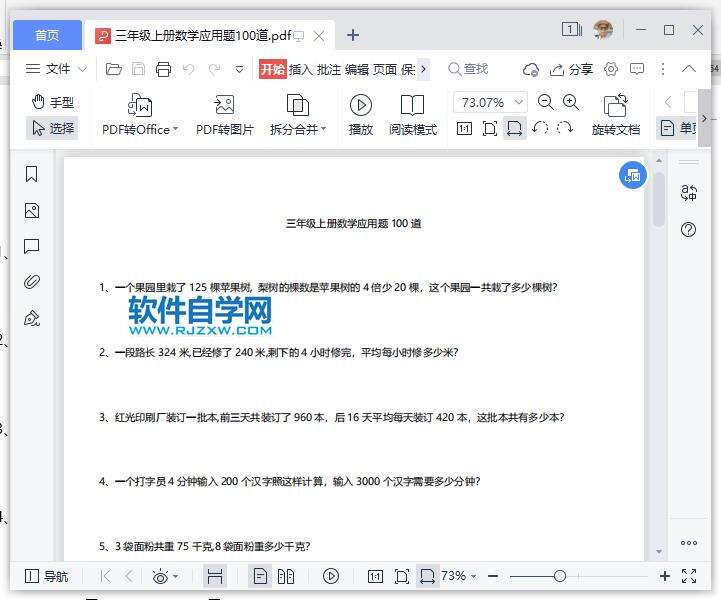The height and width of the screenshot is (600, 721).
Task: Click the fullscreen icon
Action: tap(689, 576)
